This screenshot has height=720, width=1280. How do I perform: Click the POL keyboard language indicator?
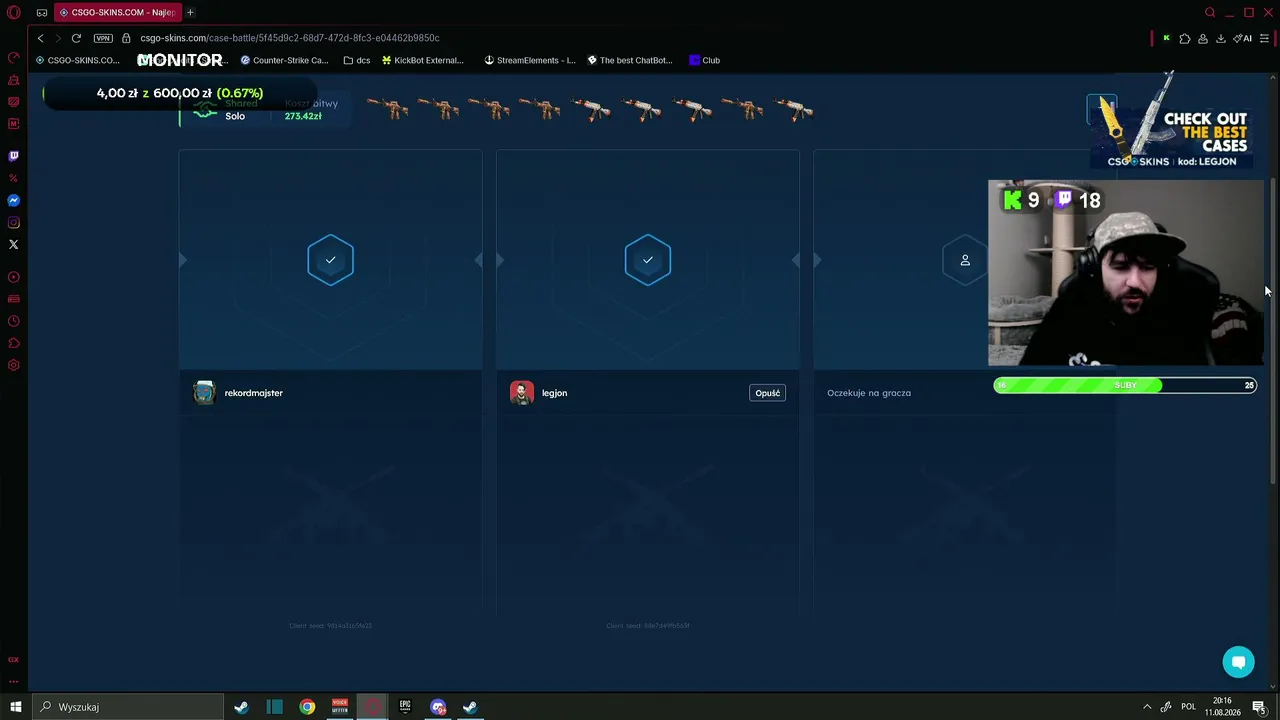[x=1188, y=707]
